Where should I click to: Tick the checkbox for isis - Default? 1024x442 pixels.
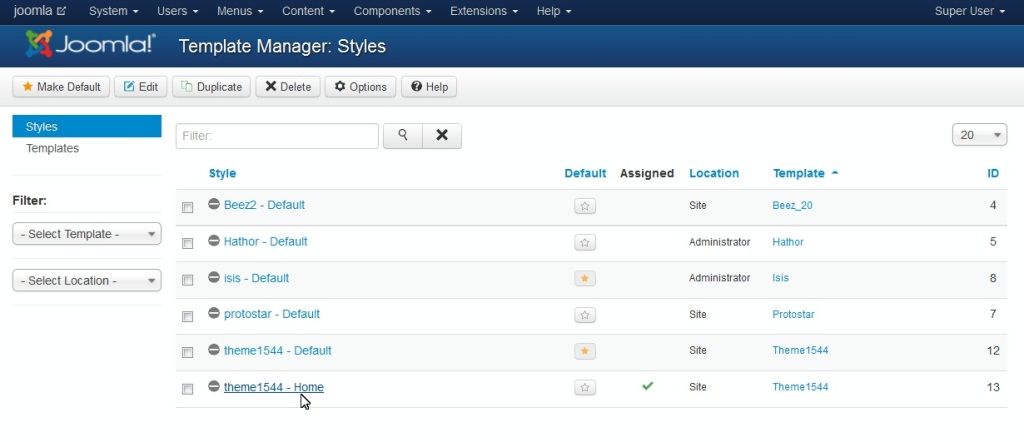coord(187,280)
